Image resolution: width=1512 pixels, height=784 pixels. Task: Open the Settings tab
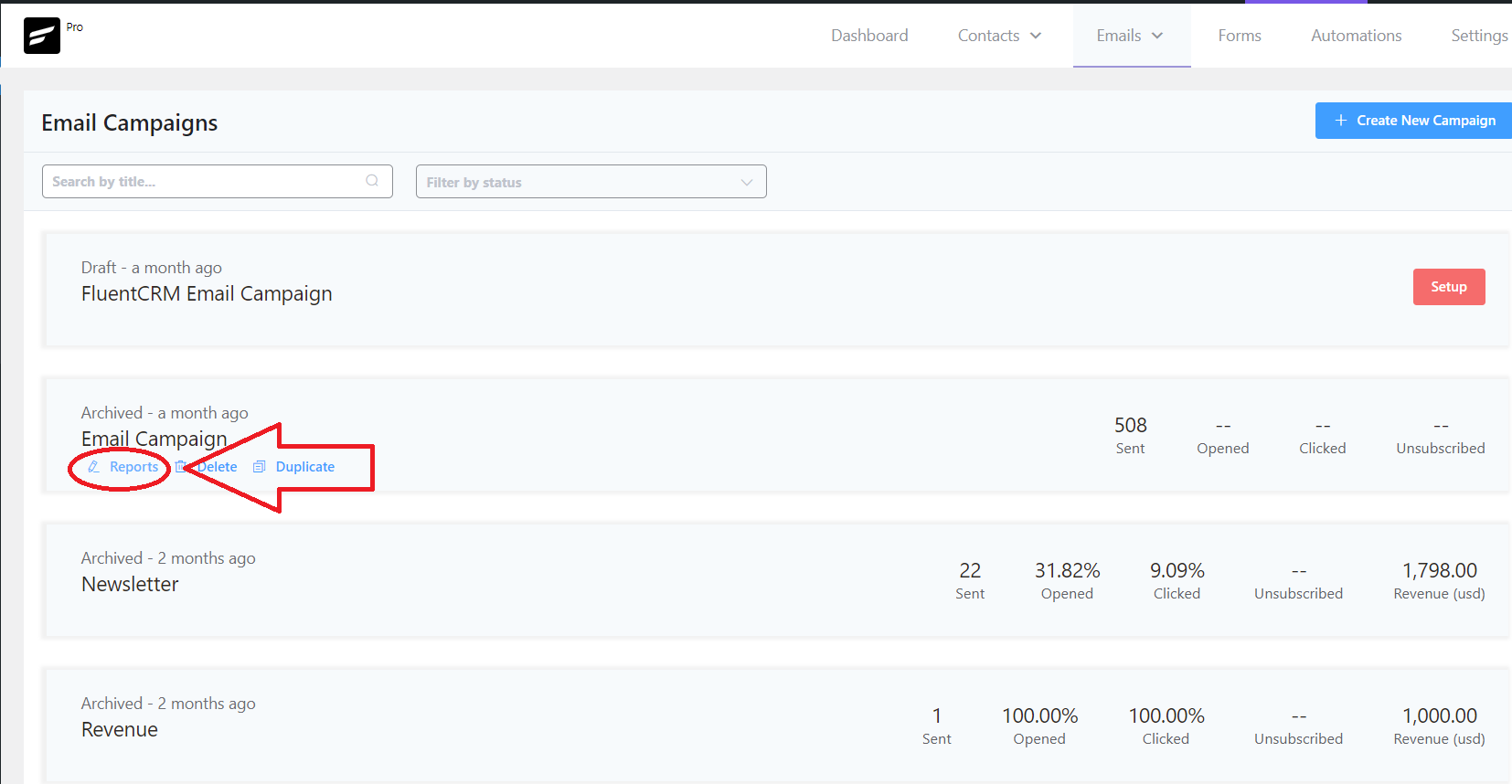pos(1480,36)
